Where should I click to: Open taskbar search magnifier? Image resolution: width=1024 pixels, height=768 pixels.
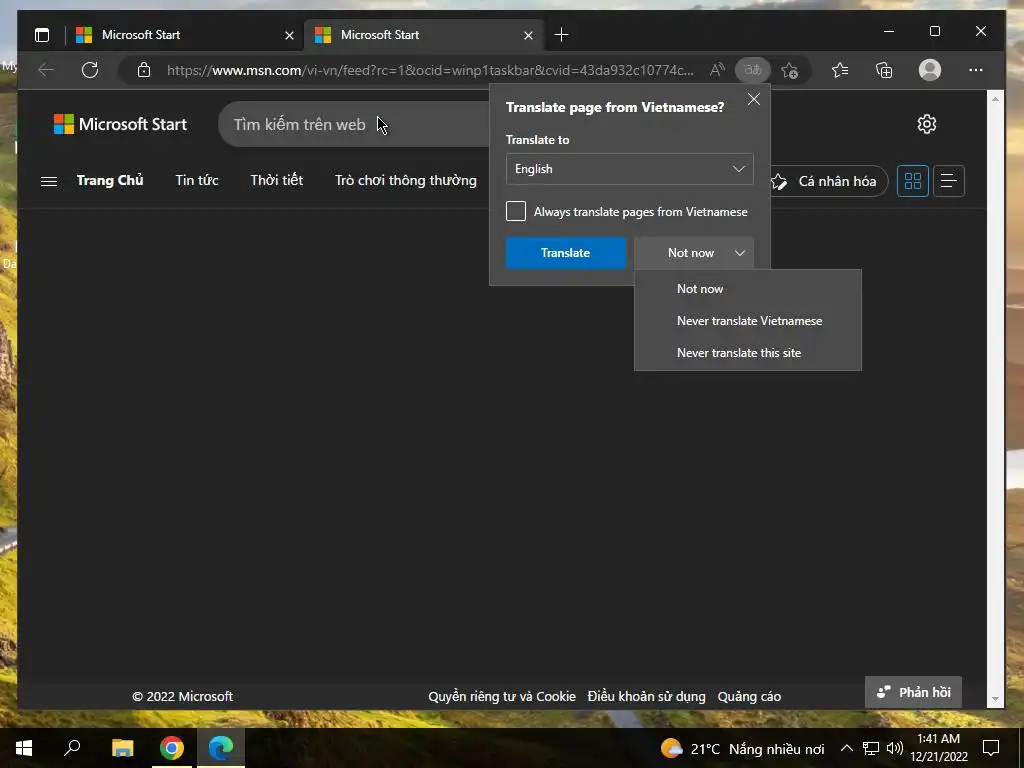72,748
